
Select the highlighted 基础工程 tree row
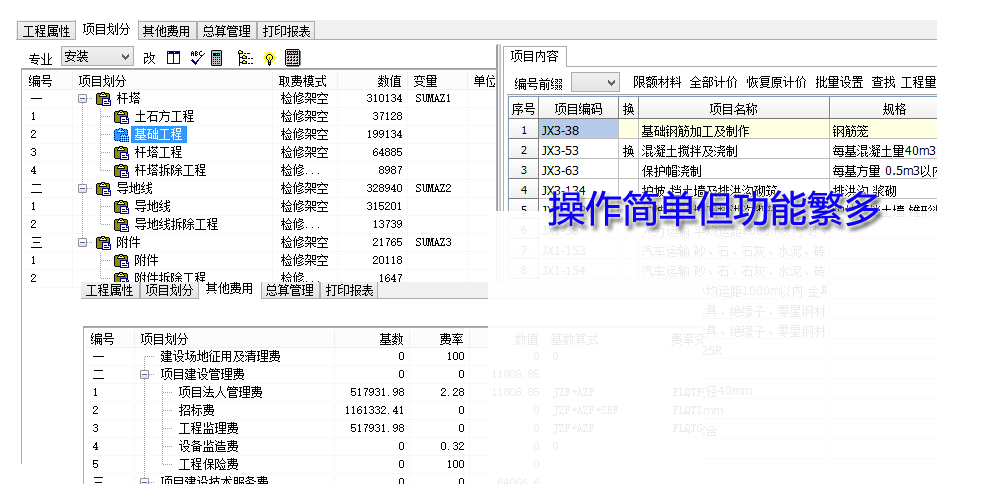coord(260,135)
